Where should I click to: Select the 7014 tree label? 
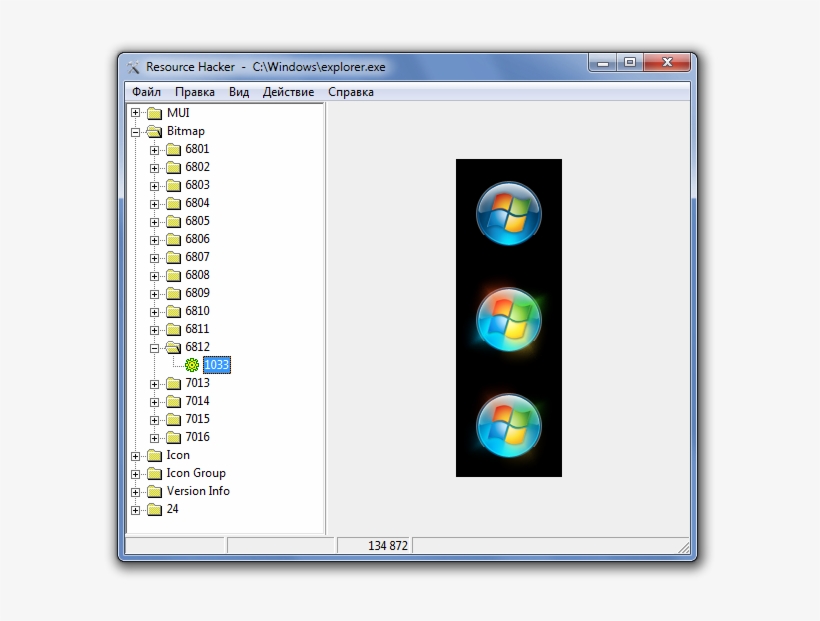(197, 401)
